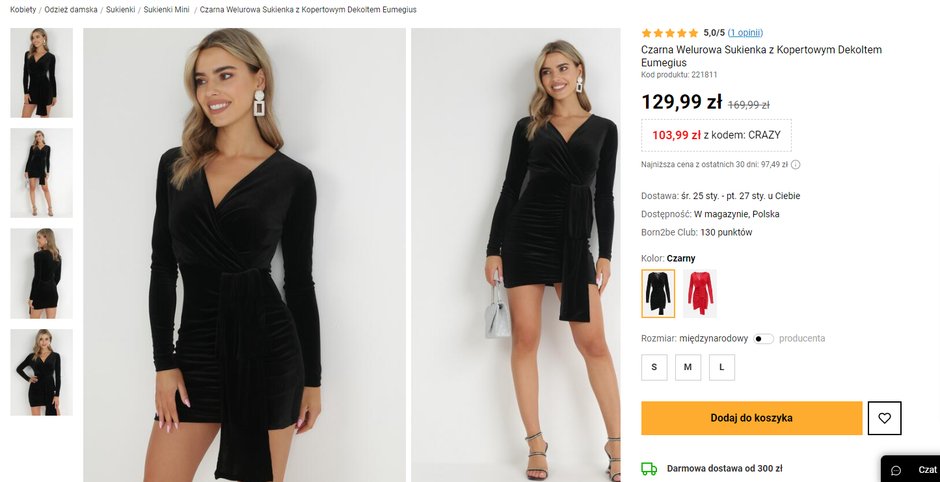Add the dress to wishlist heart icon

pos(884,418)
